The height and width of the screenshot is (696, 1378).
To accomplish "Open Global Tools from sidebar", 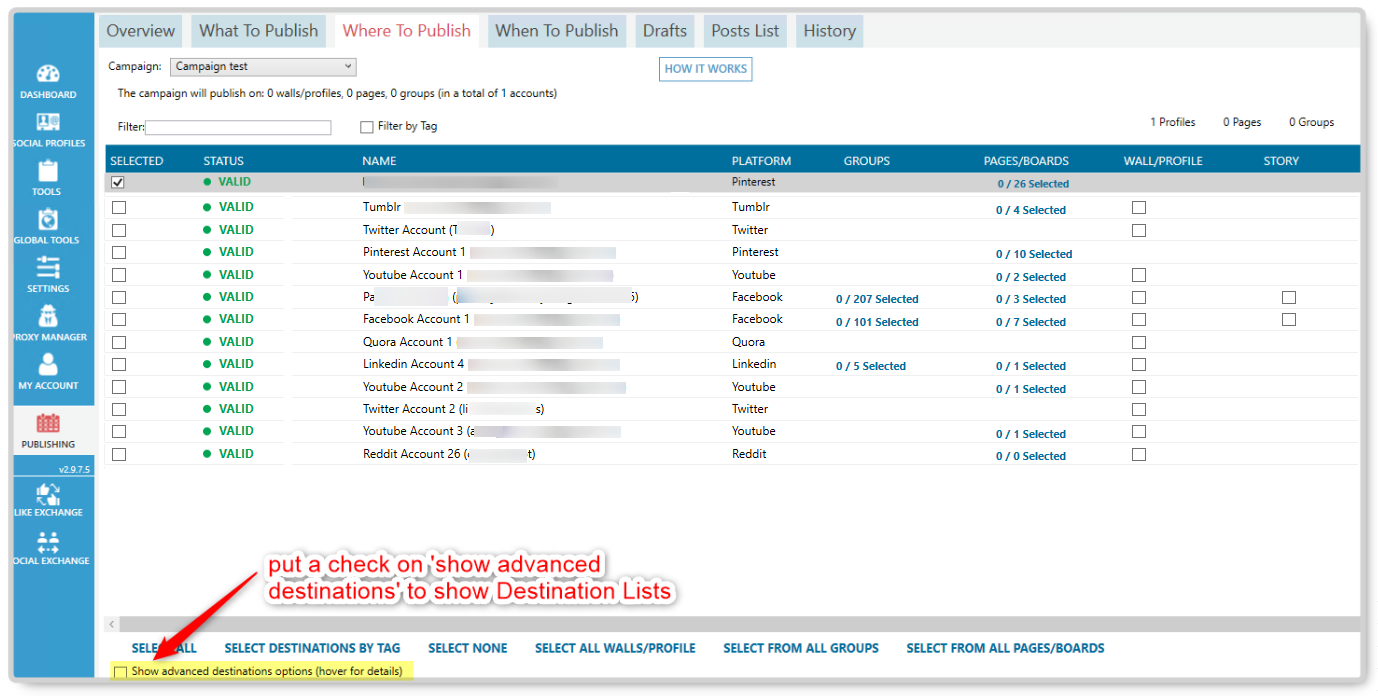I will (x=48, y=225).
